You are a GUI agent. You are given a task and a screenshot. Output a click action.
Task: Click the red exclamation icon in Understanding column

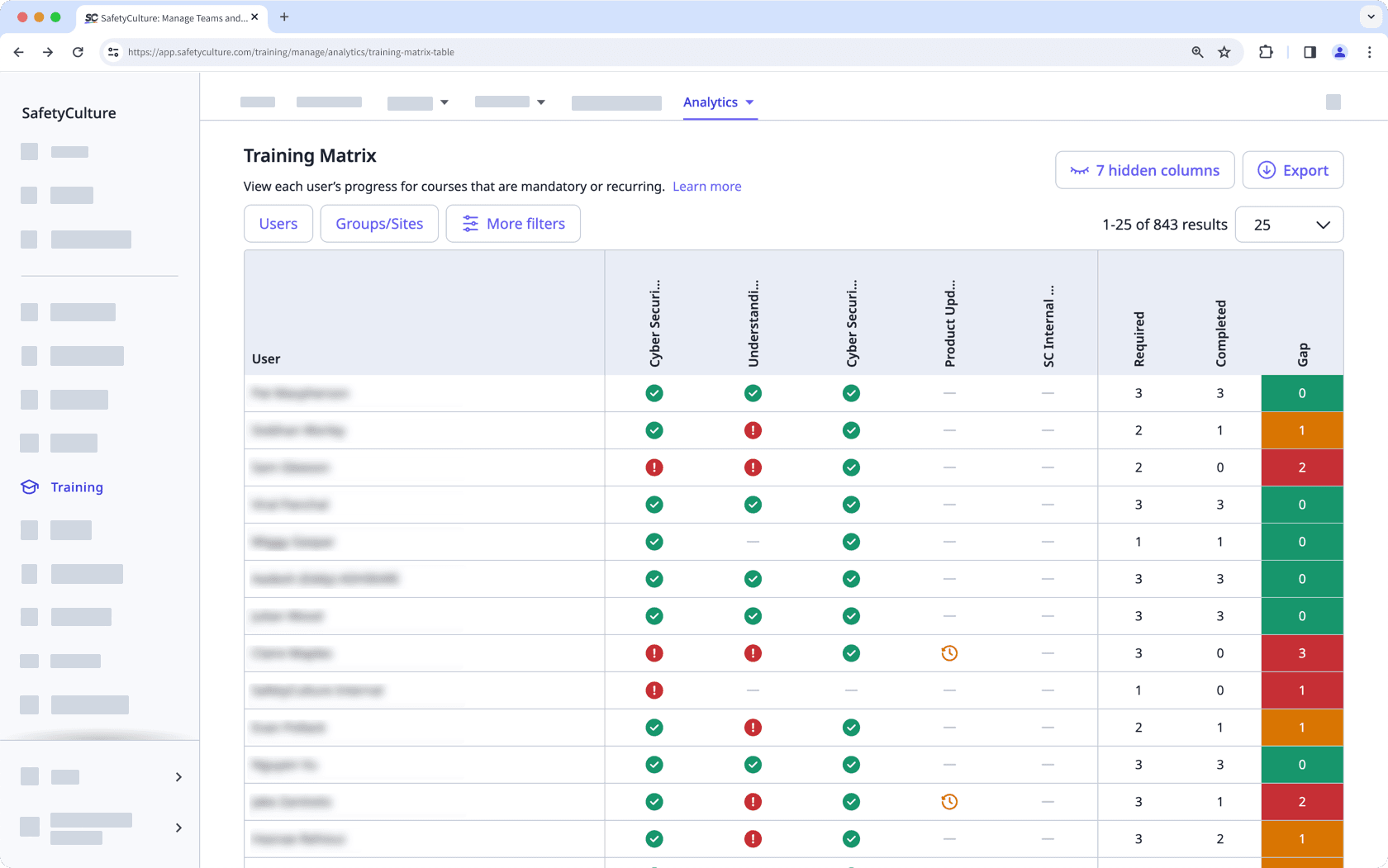pos(753,430)
